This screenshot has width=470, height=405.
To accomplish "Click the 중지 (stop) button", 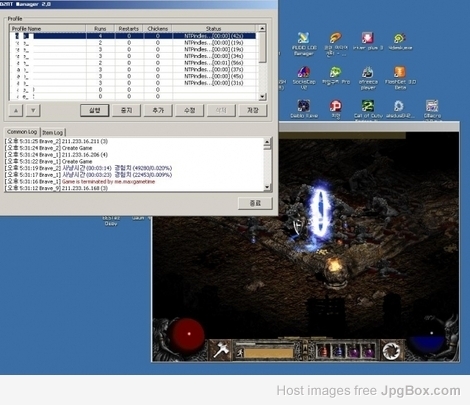I will click(x=126, y=110).
